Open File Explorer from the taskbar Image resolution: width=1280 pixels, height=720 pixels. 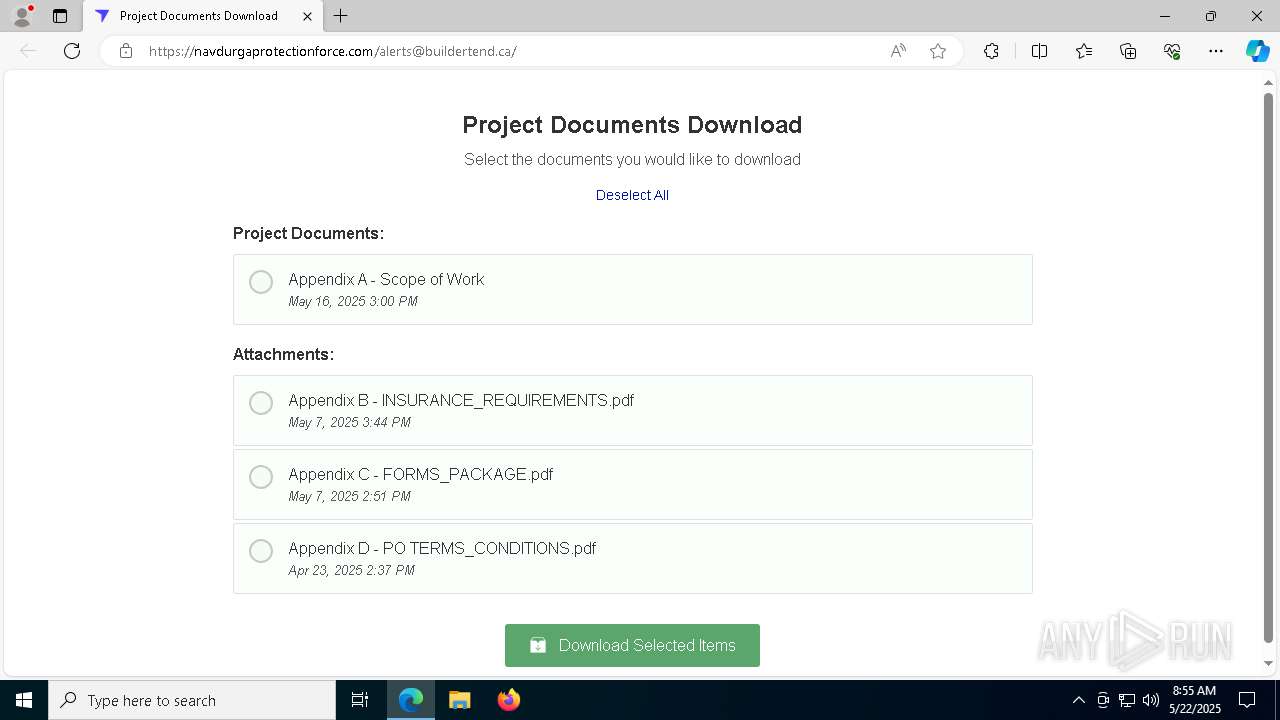tap(459, 700)
